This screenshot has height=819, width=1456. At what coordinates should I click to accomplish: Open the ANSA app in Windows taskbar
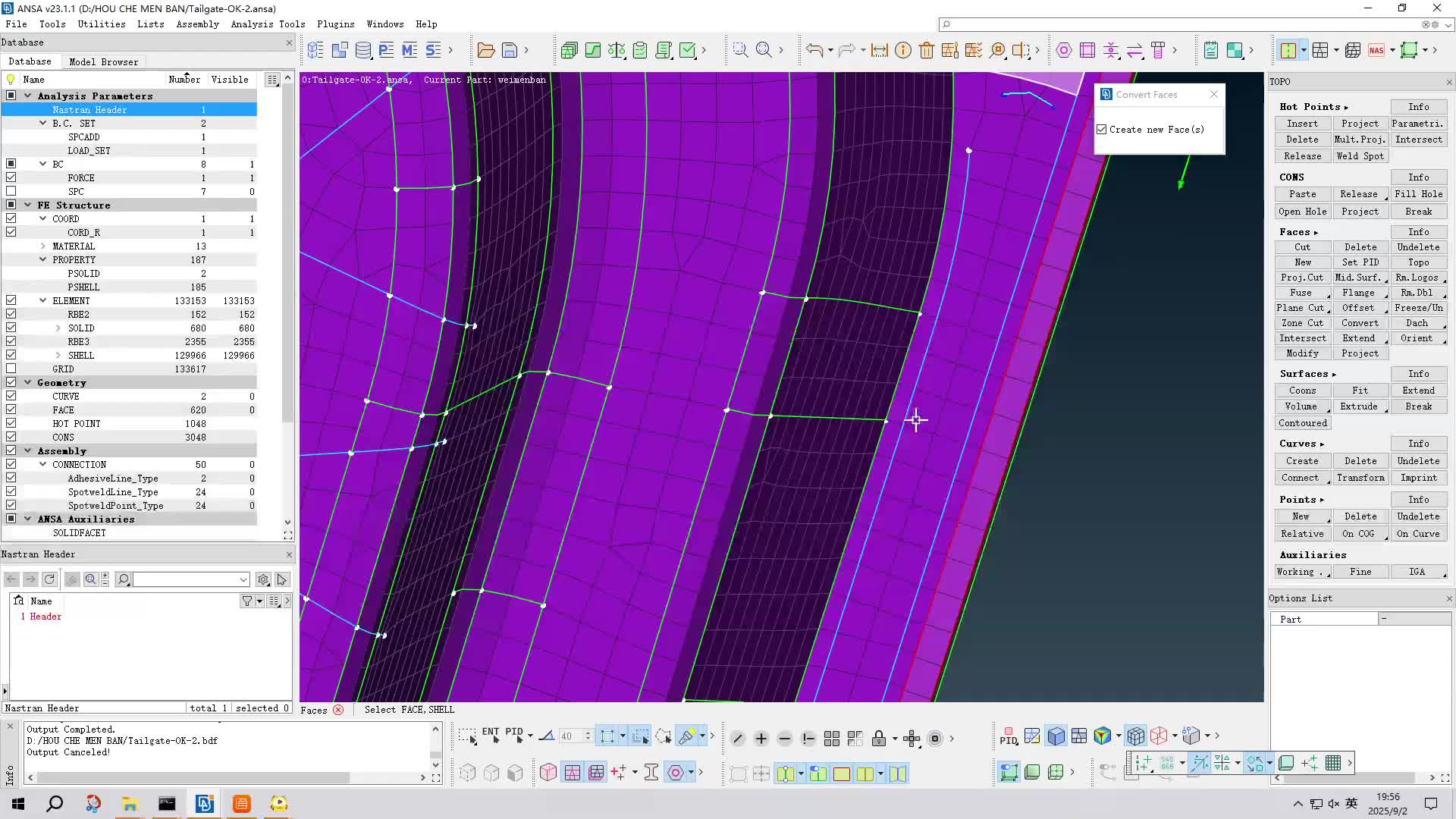click(204, 804)
